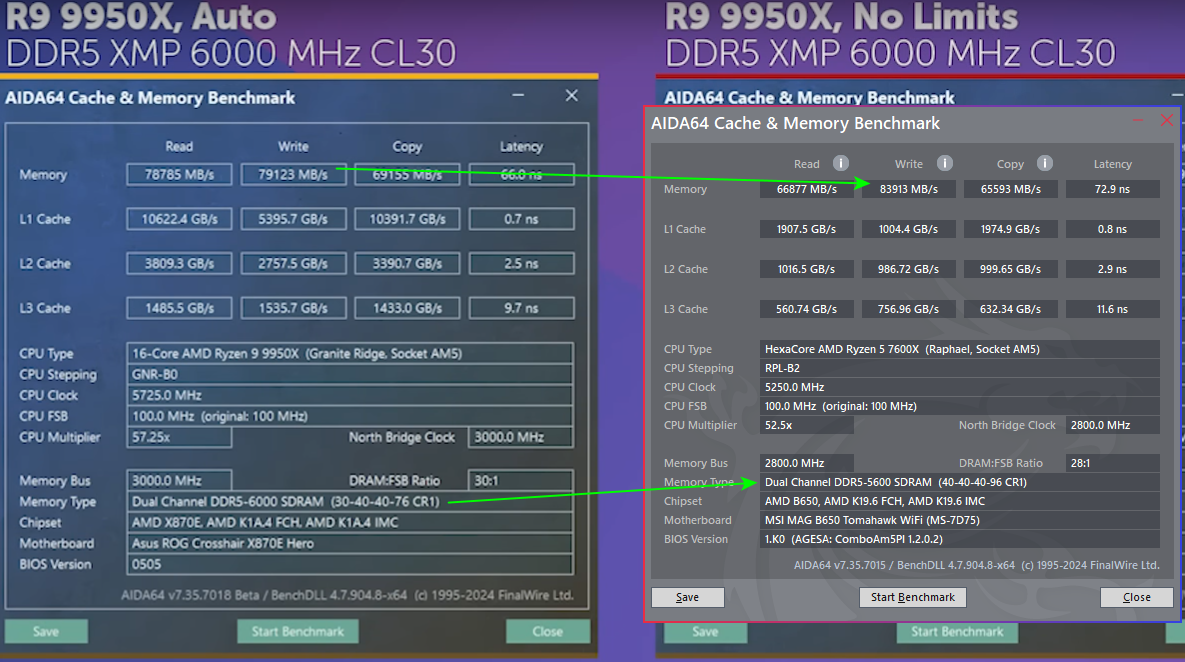Start Benchmark in the partly hidden background window
1185x662 pixels.
click(x=957, y=632)
